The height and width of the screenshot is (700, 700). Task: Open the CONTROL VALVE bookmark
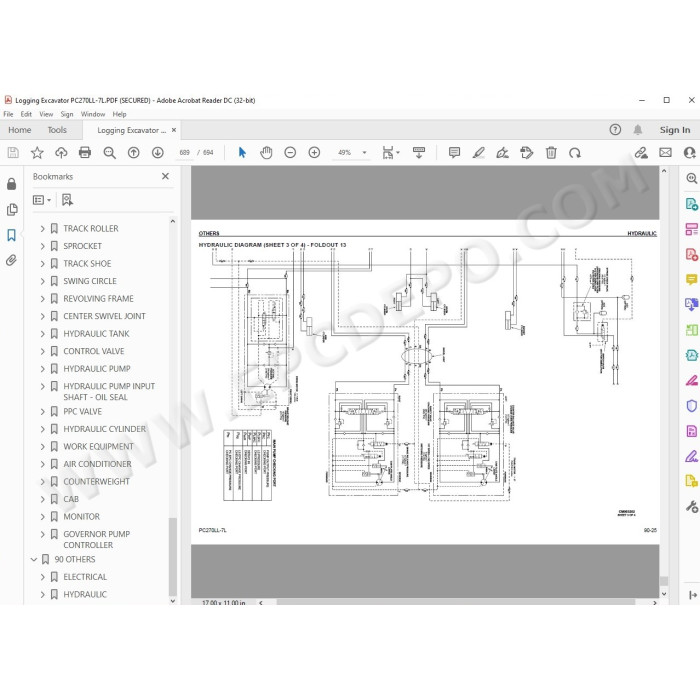[94, 351]
